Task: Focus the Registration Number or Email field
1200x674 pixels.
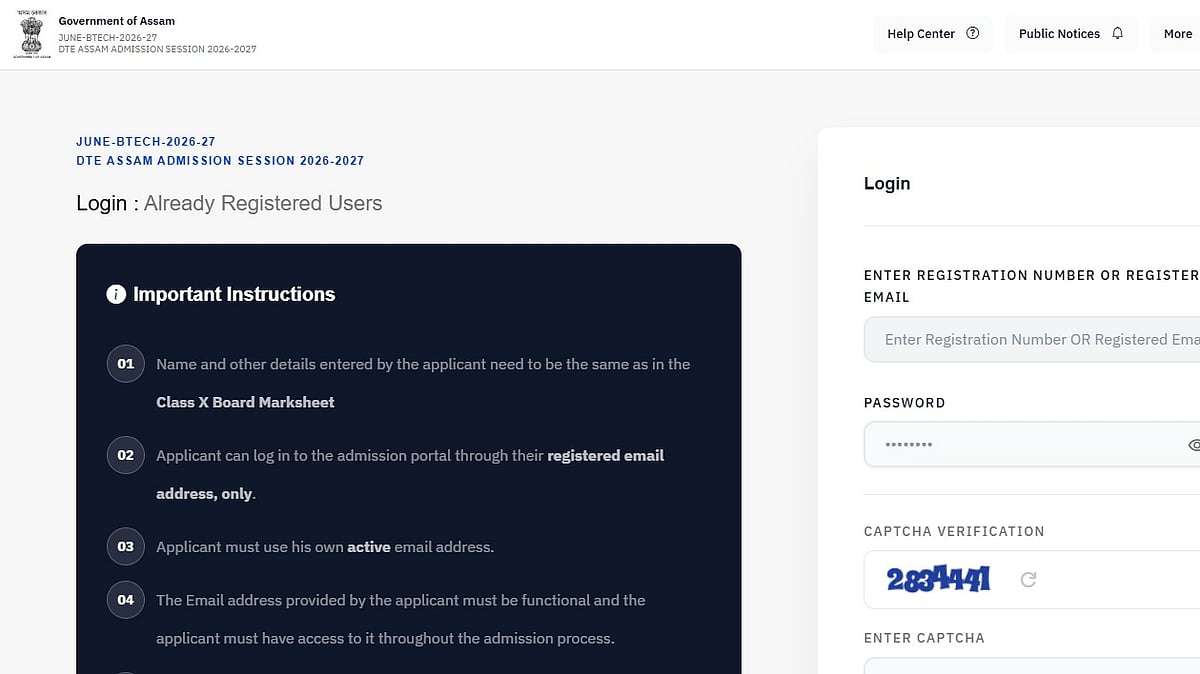Action: (1032, 340)
